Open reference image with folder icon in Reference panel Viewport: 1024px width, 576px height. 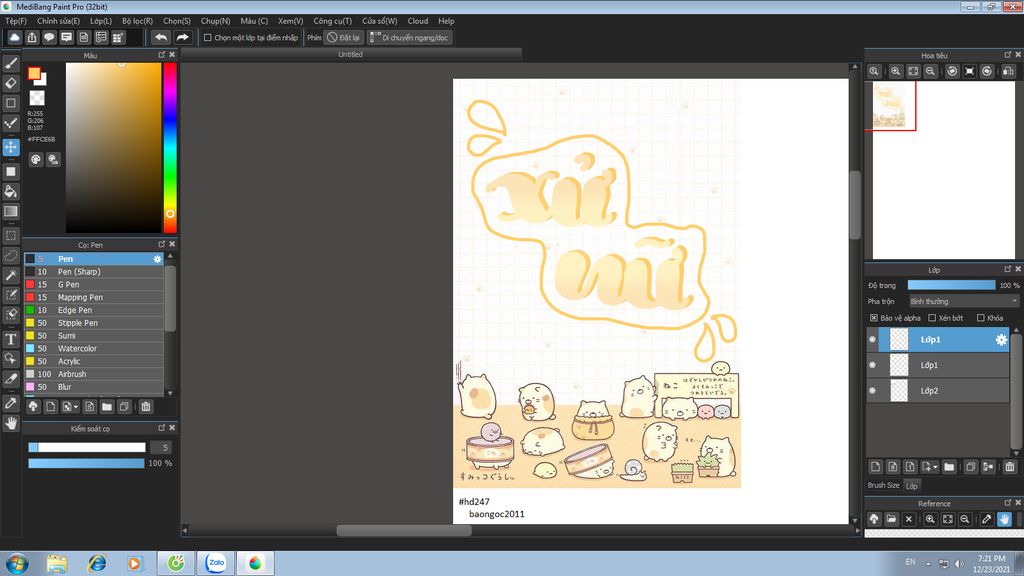(891, 519)
